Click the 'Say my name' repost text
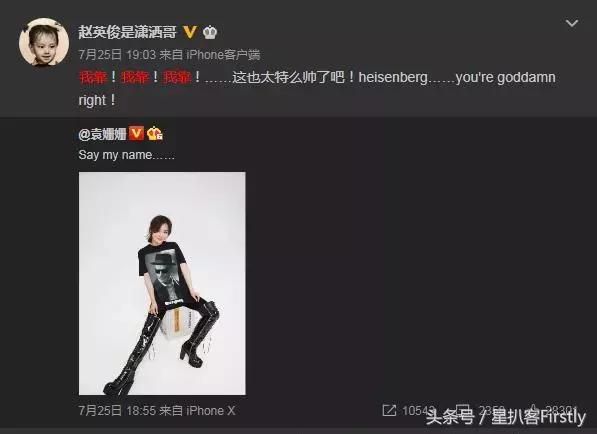Viewport: 597px width, 434px height. 127,155
